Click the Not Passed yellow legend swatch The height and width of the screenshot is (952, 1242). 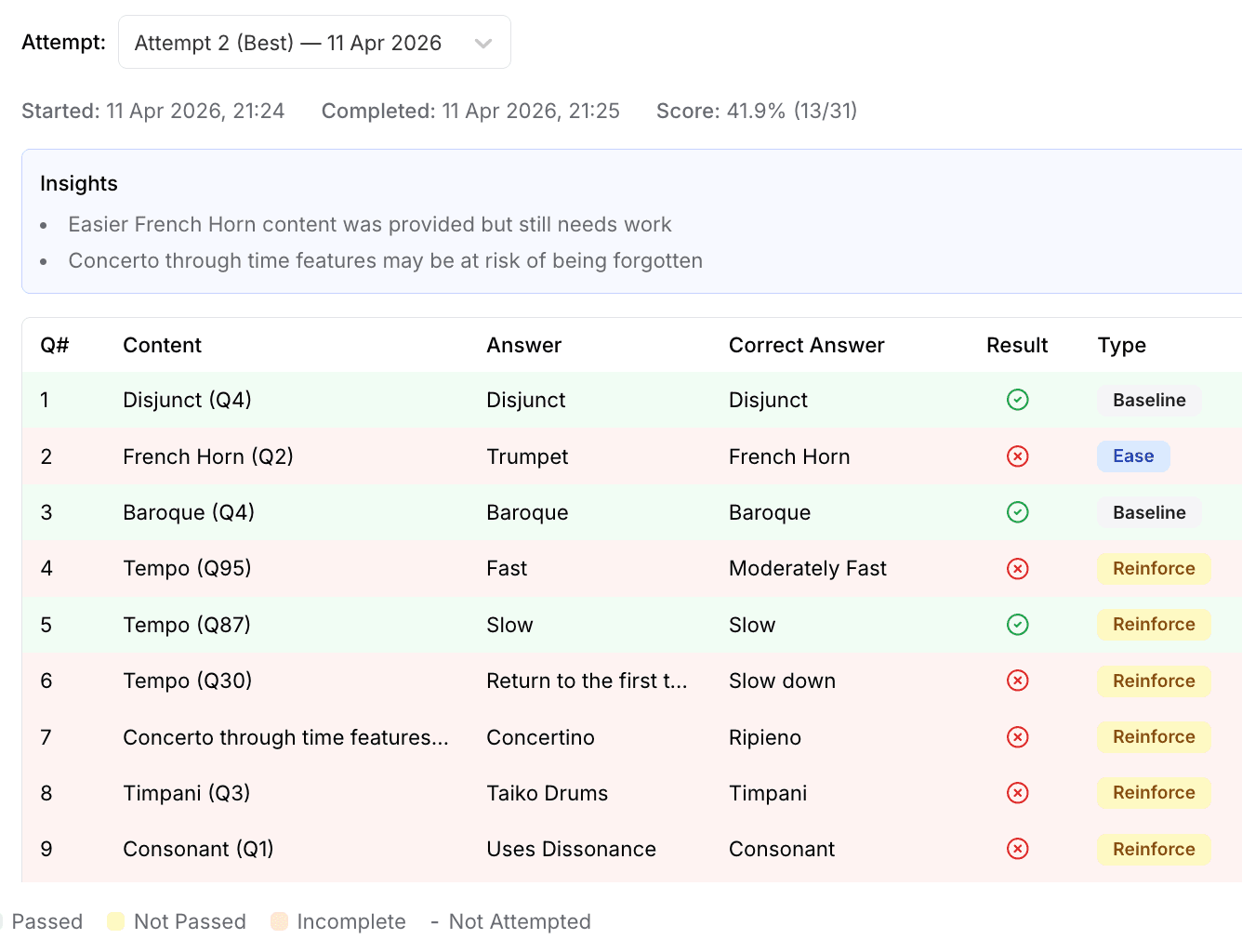[x=116, y=921]
